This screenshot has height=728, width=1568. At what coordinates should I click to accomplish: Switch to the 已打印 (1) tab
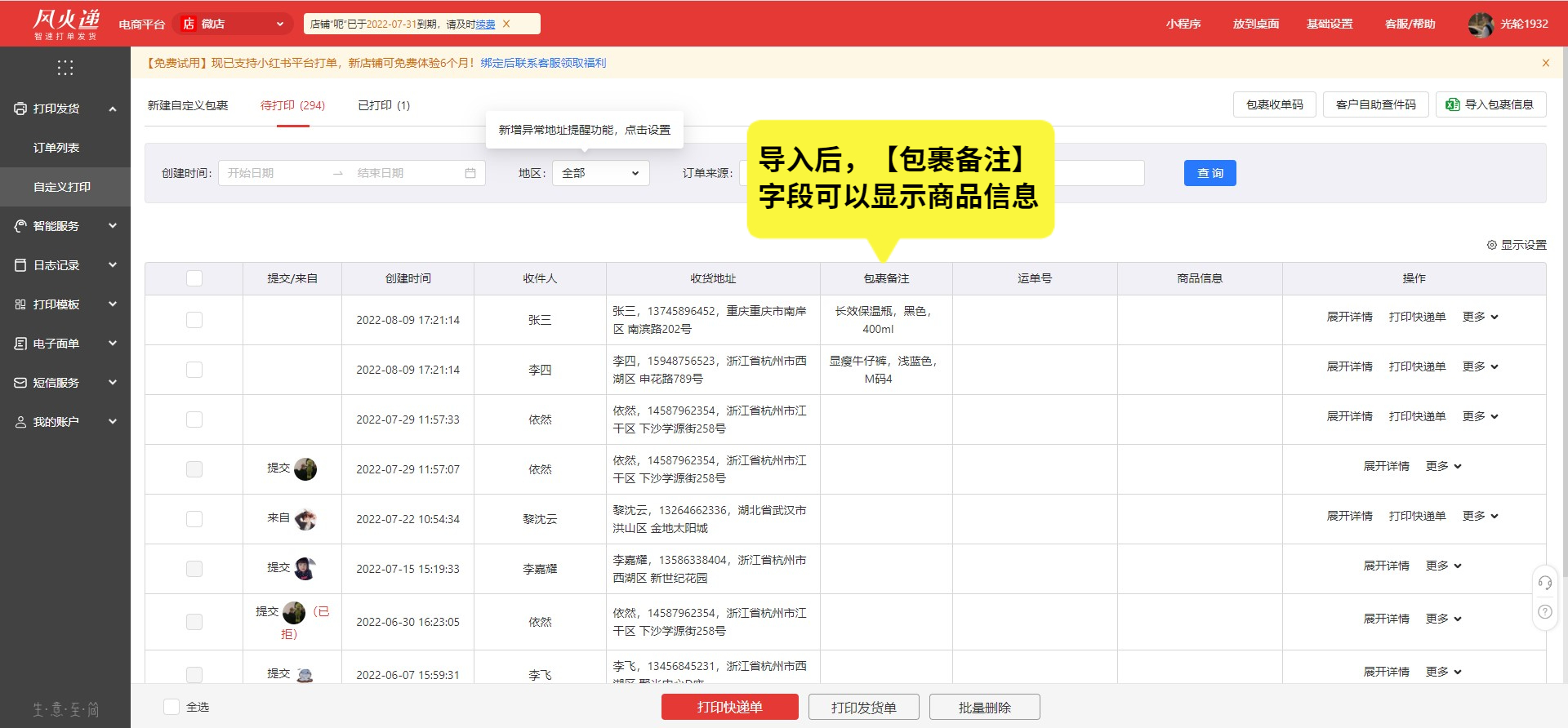384,105
